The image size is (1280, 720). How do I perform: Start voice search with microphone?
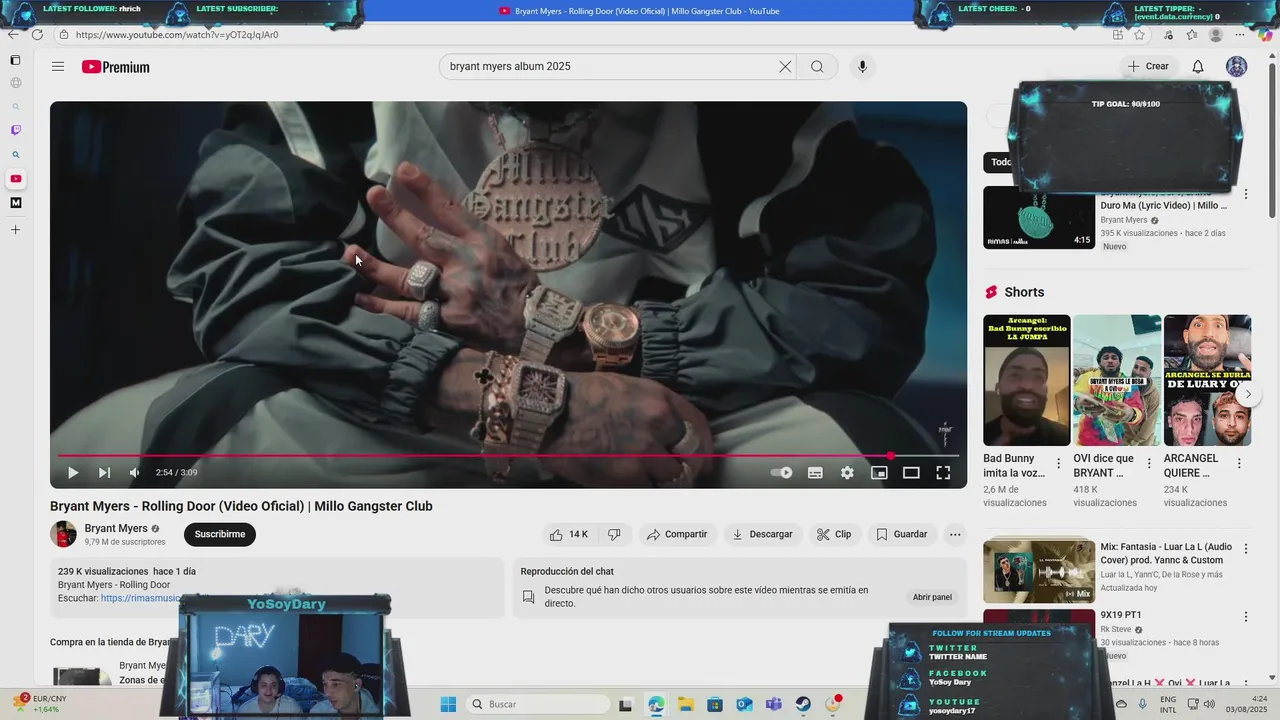[862, 67]
